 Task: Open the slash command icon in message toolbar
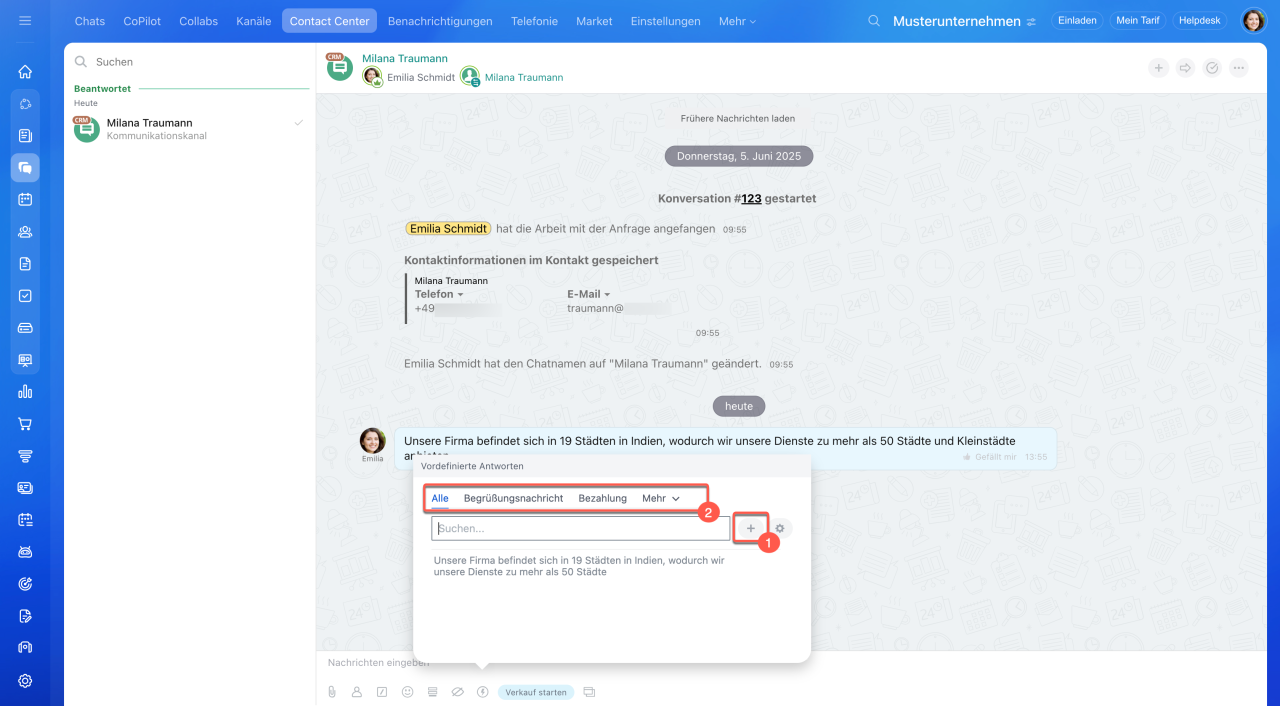(x=382, y=692)
